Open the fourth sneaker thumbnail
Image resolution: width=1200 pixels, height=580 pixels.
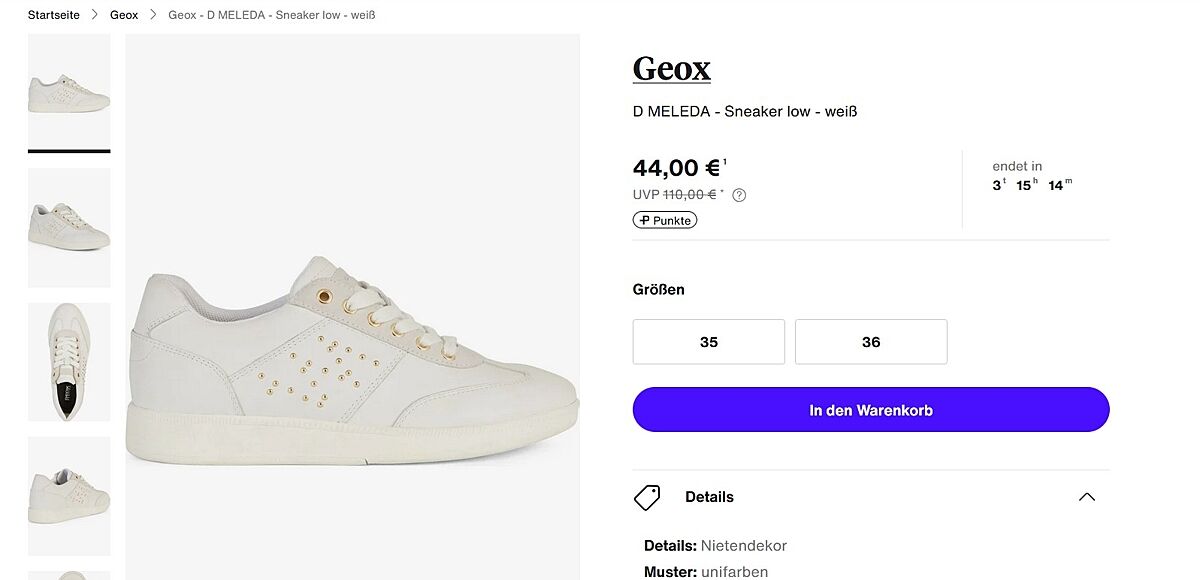69,496
